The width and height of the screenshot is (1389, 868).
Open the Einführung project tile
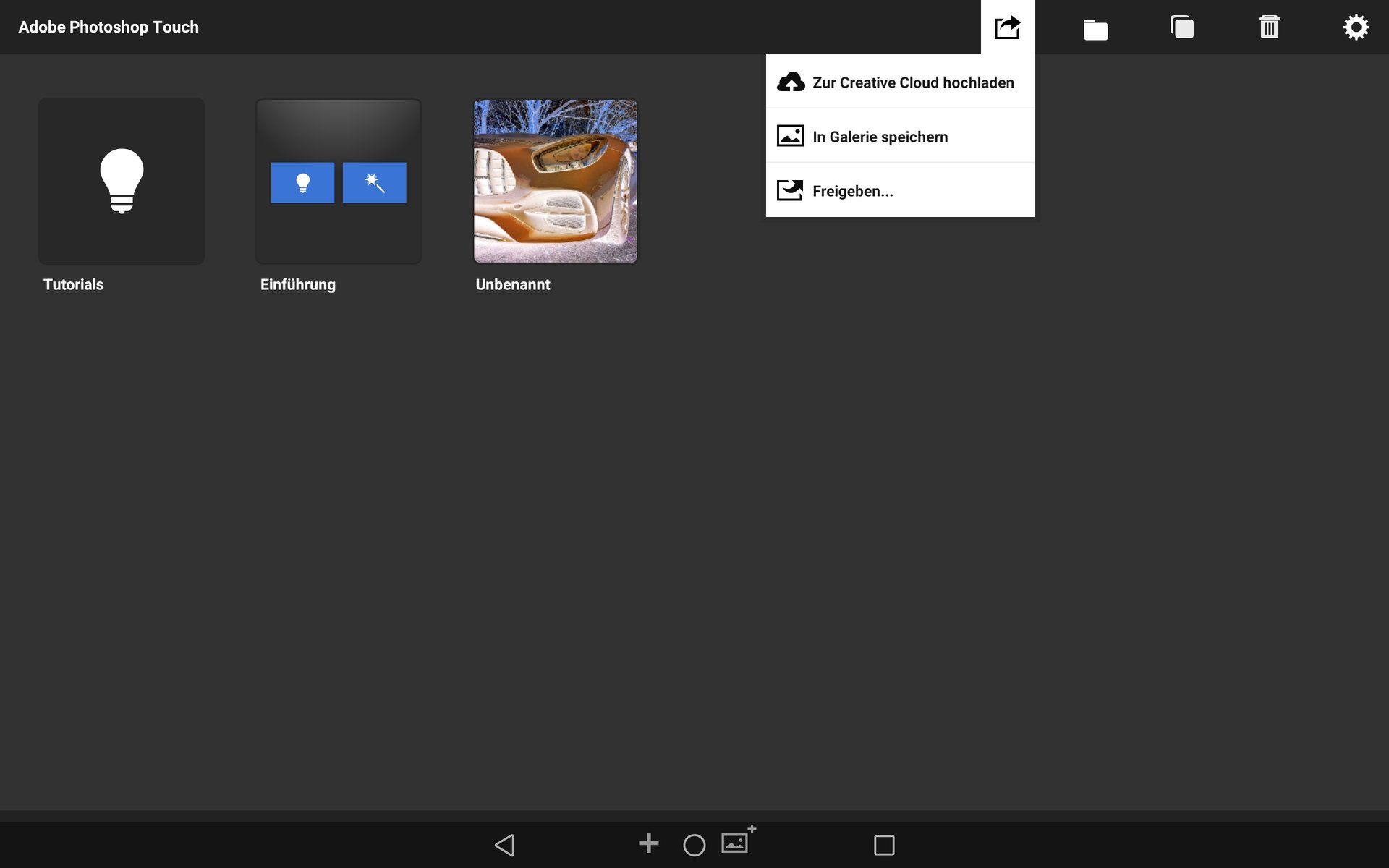click(x=339, y=181)
